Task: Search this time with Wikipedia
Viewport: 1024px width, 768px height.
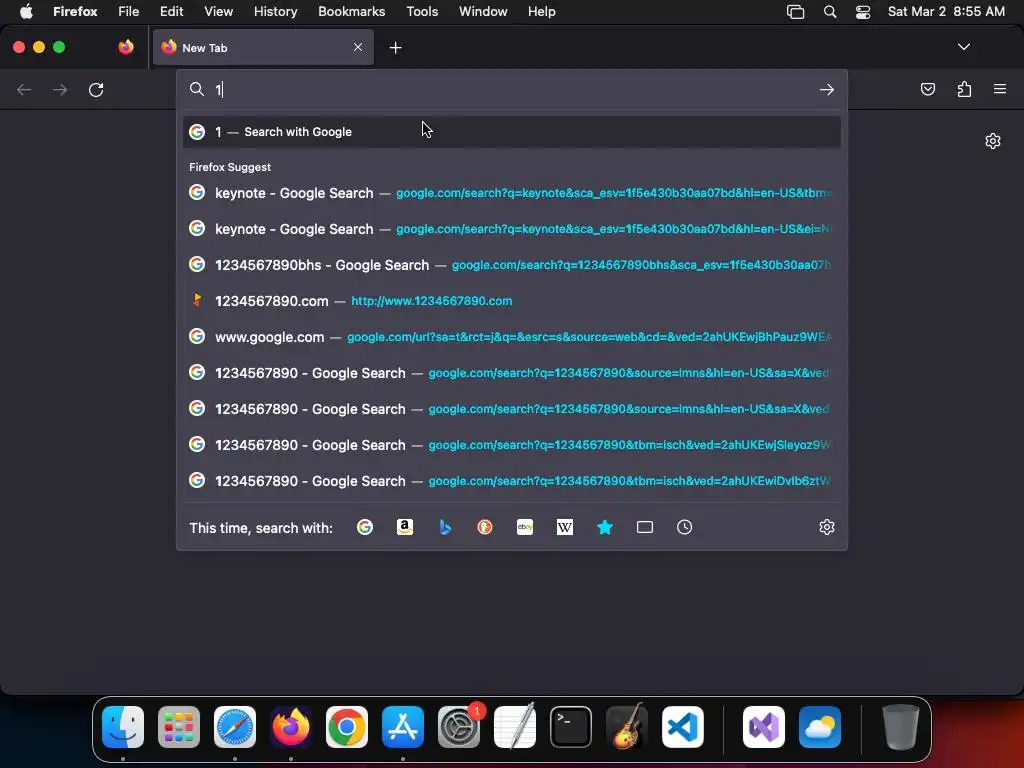Action: point(565,527)
